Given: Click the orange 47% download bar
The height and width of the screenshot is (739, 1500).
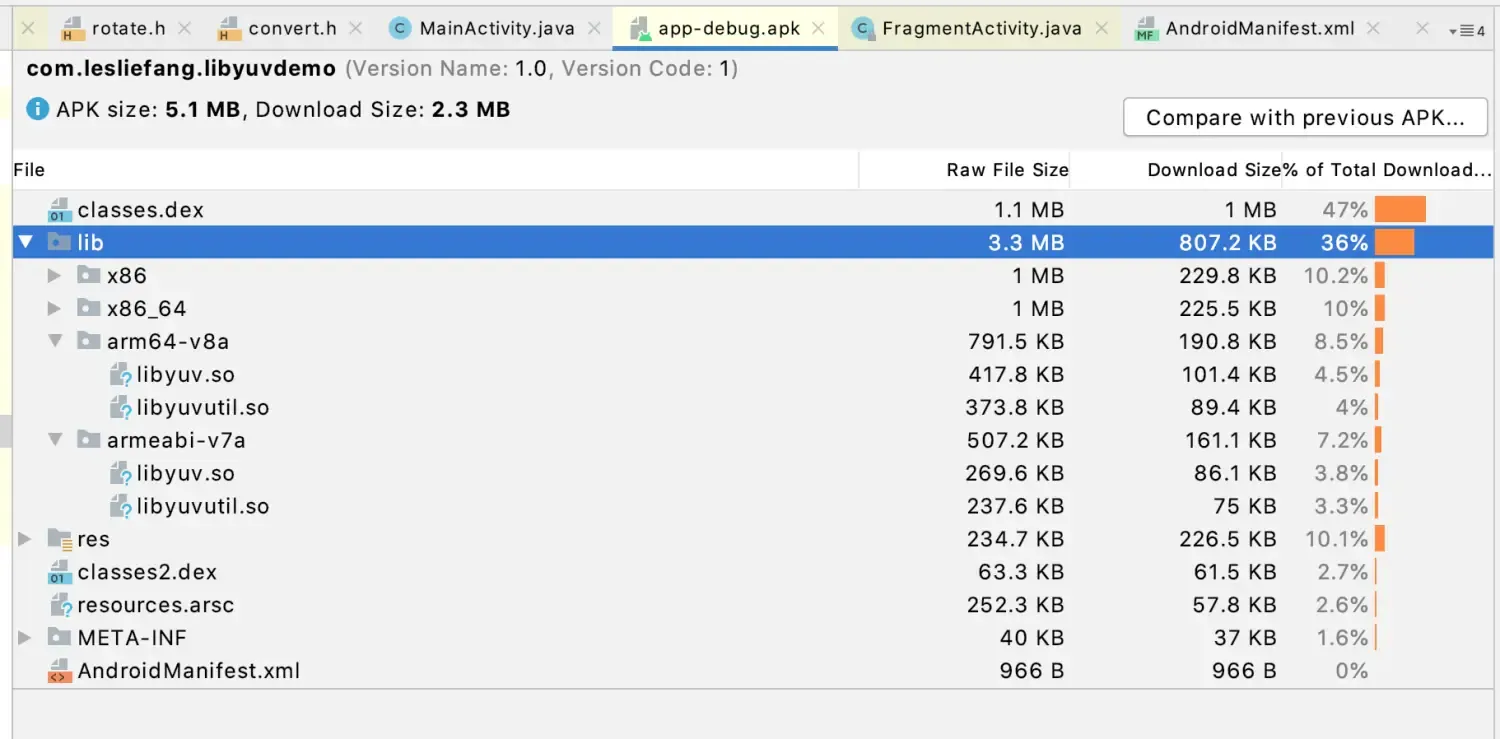Looking at the screenshot, I should point(1399,210).
